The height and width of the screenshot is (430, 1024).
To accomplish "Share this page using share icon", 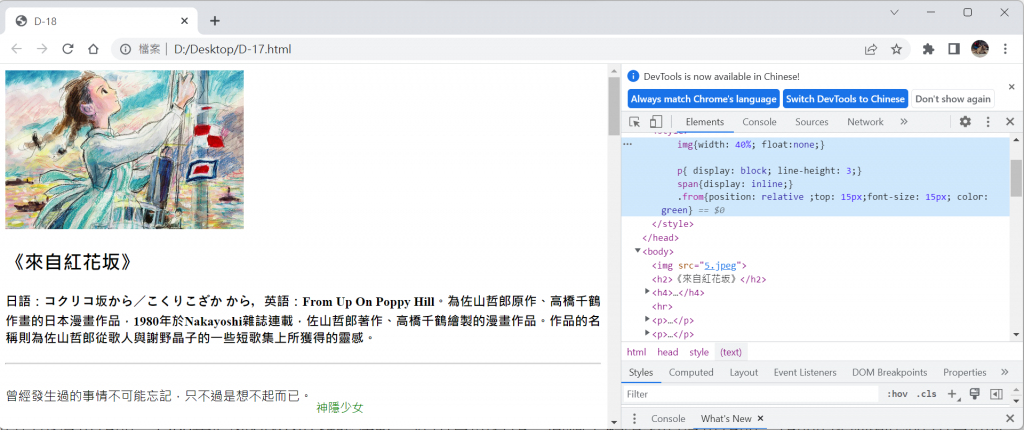I will 871,49.
